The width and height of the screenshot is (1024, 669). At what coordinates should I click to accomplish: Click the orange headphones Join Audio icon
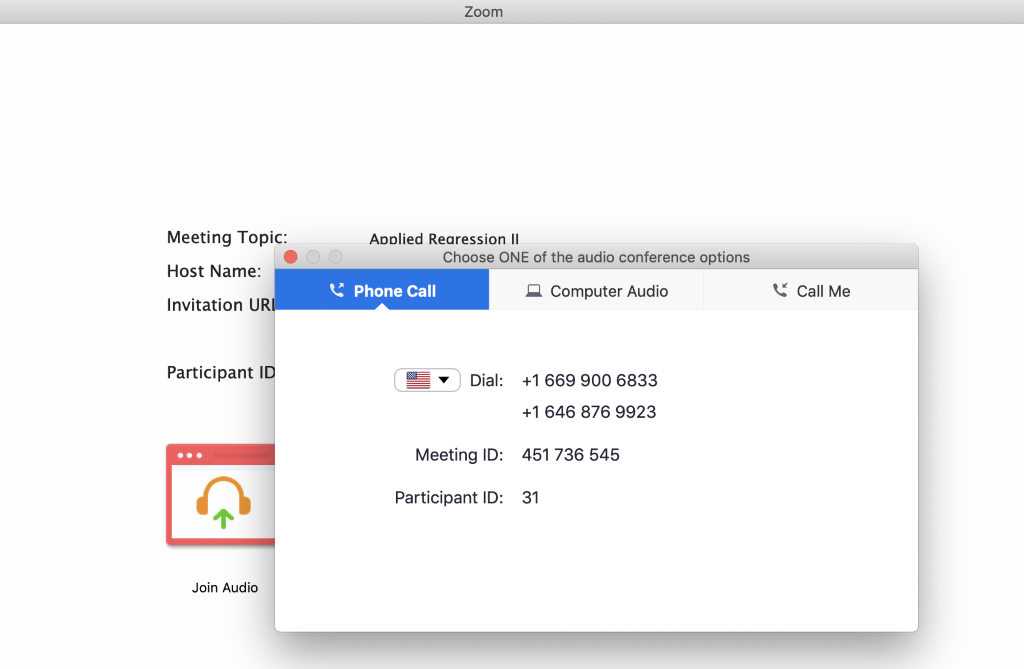pyautogui.click(x=223, y=502)
